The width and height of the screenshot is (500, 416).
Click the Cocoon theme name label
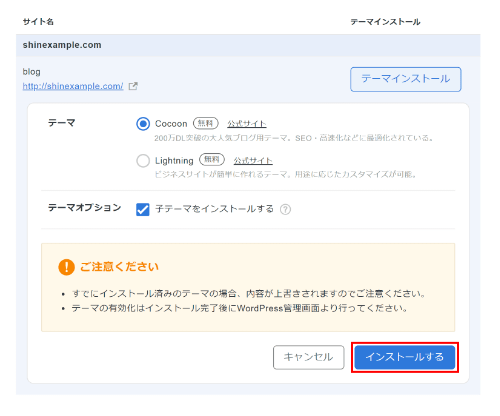171,124
